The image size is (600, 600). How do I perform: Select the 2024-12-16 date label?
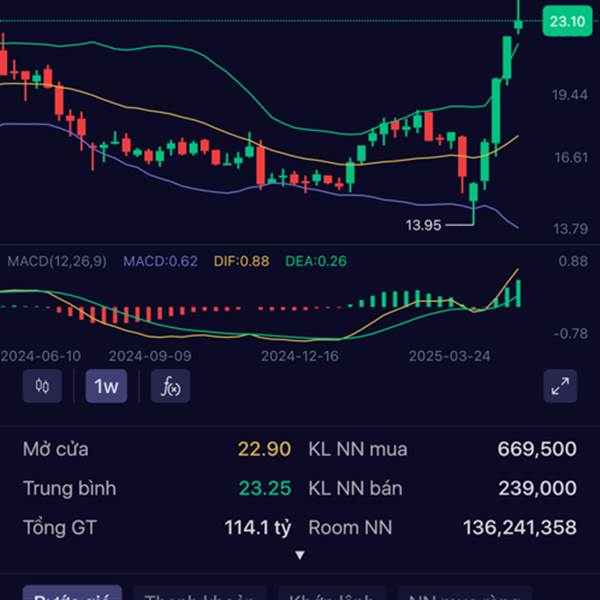(300, 356)
